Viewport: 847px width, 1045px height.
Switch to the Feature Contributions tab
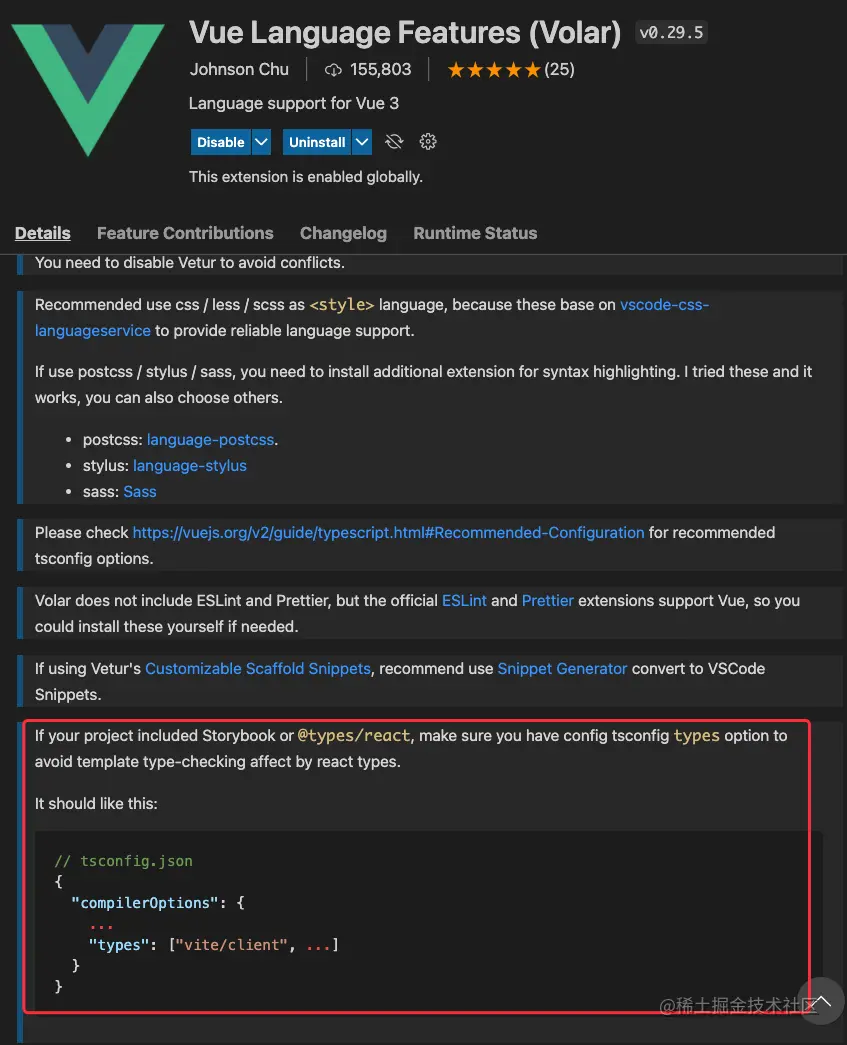coord(185,233)
